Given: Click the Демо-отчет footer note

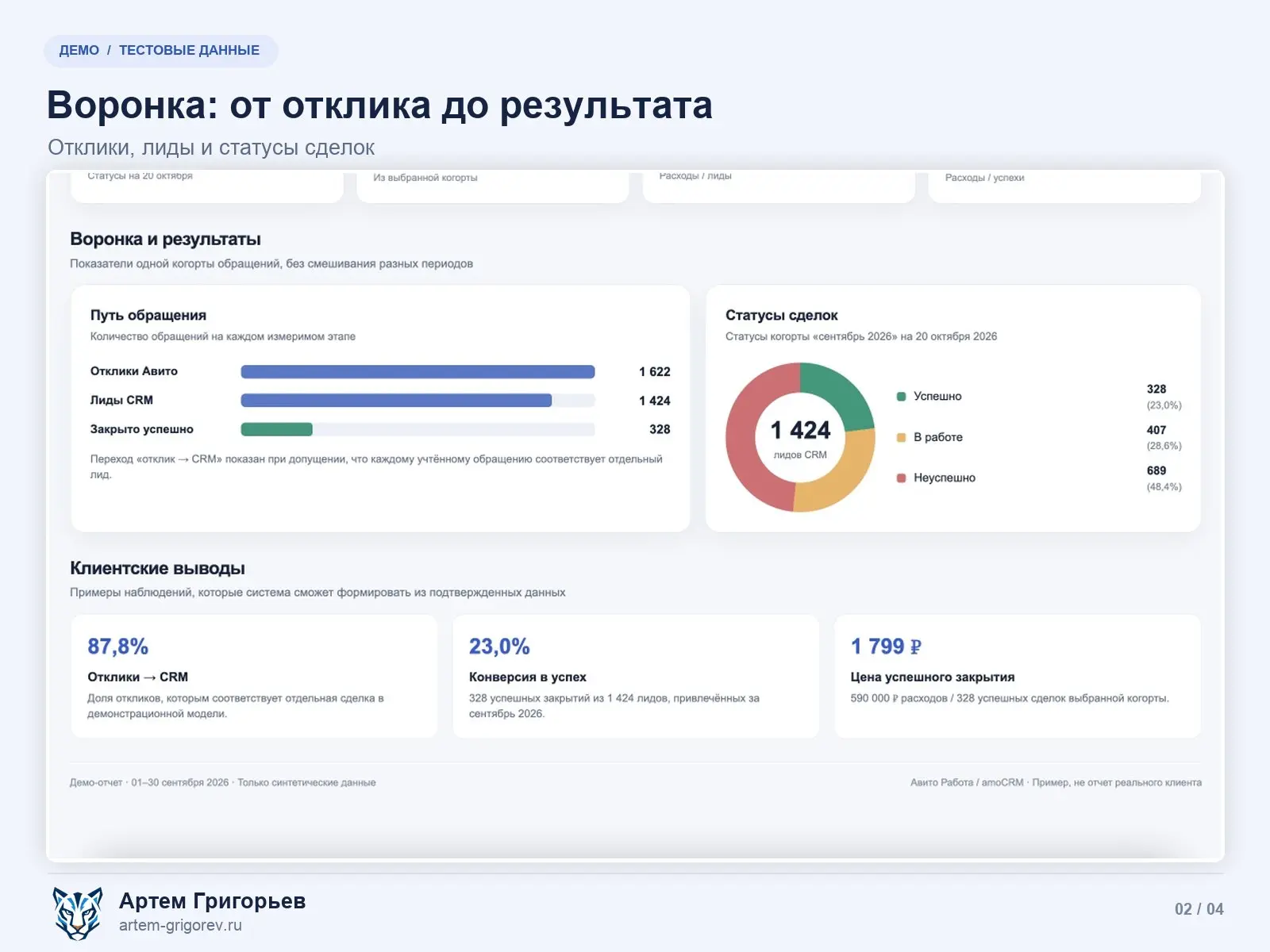Looking at the screenshot, I should (x=223, y=782).
